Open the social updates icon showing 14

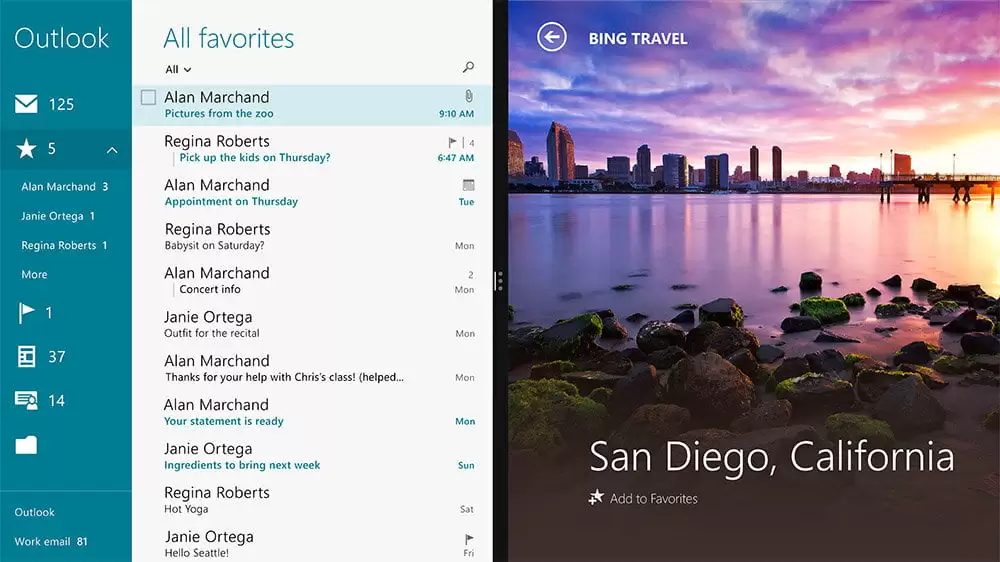26,400
